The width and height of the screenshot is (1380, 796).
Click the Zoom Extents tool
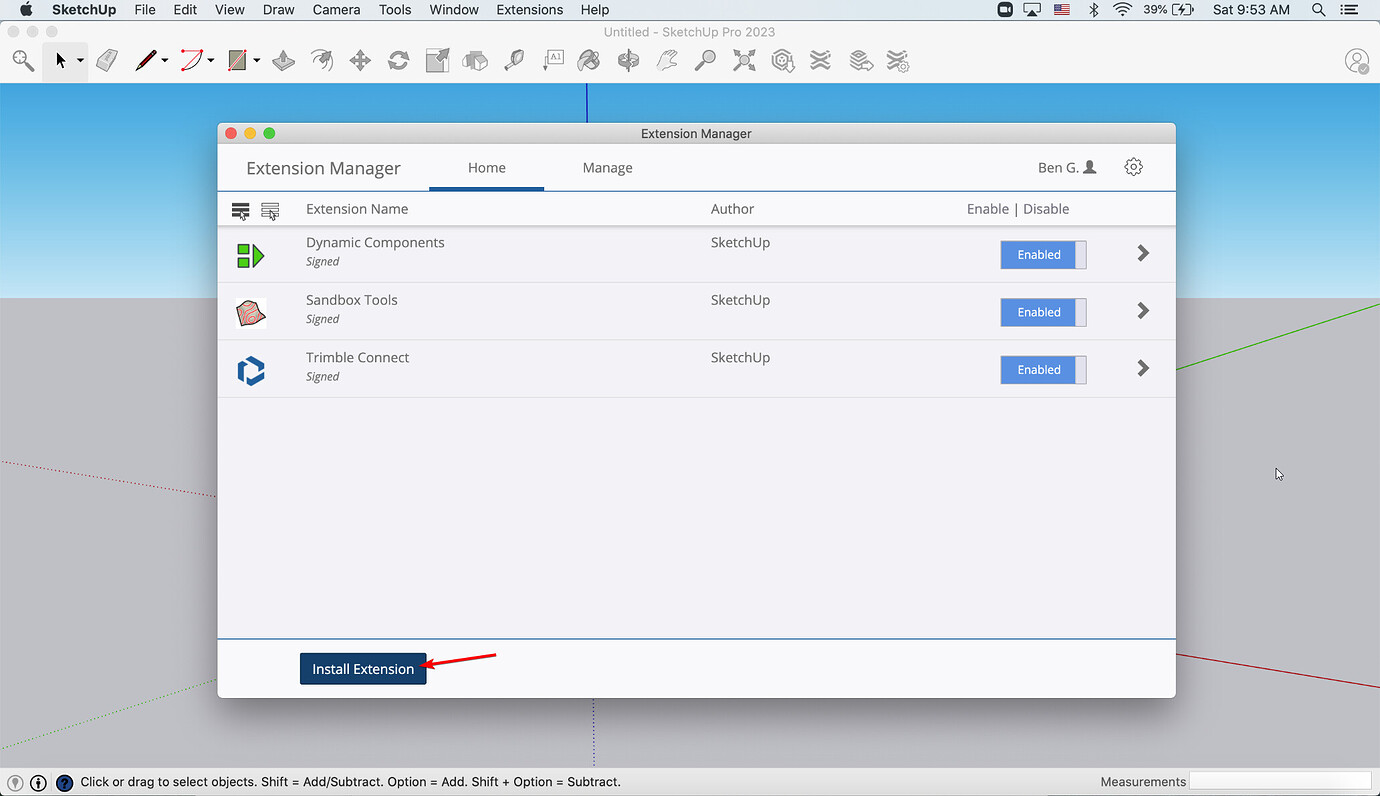[x=744, y=61]
